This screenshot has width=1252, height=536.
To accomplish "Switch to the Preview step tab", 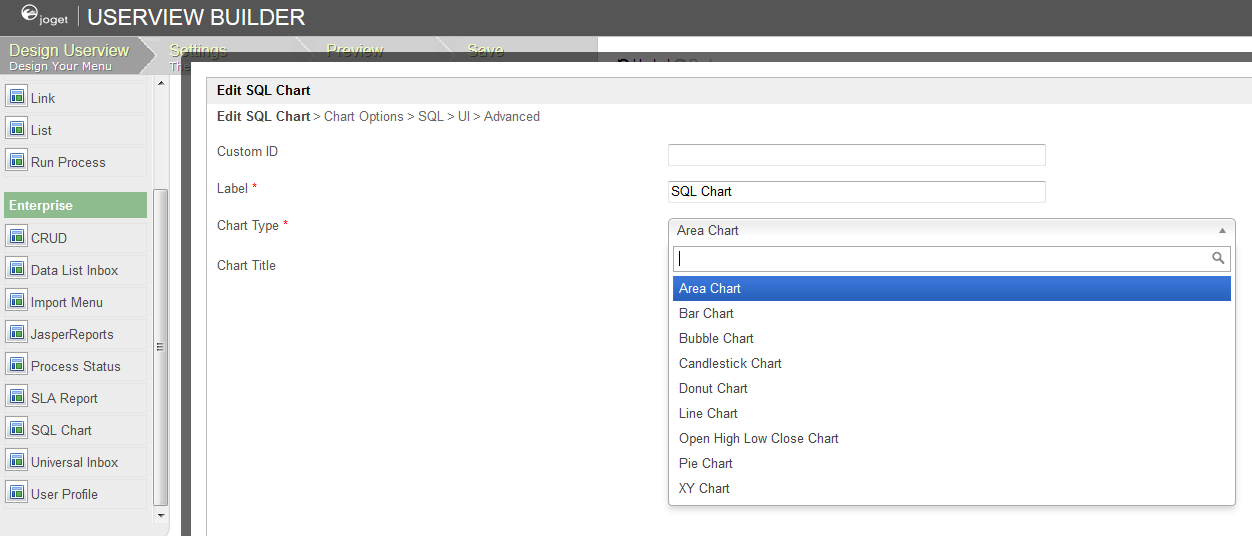I will coord(355,50).
